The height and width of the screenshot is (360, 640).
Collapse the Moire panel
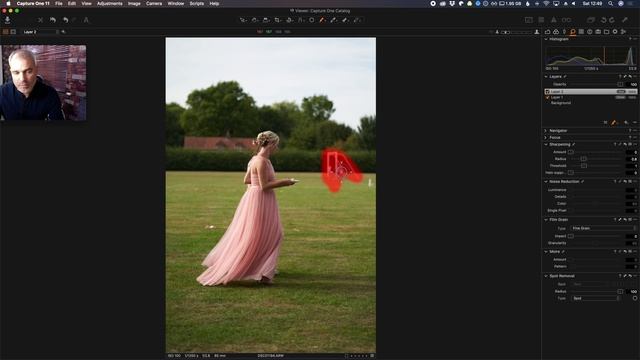click(546, 252)
